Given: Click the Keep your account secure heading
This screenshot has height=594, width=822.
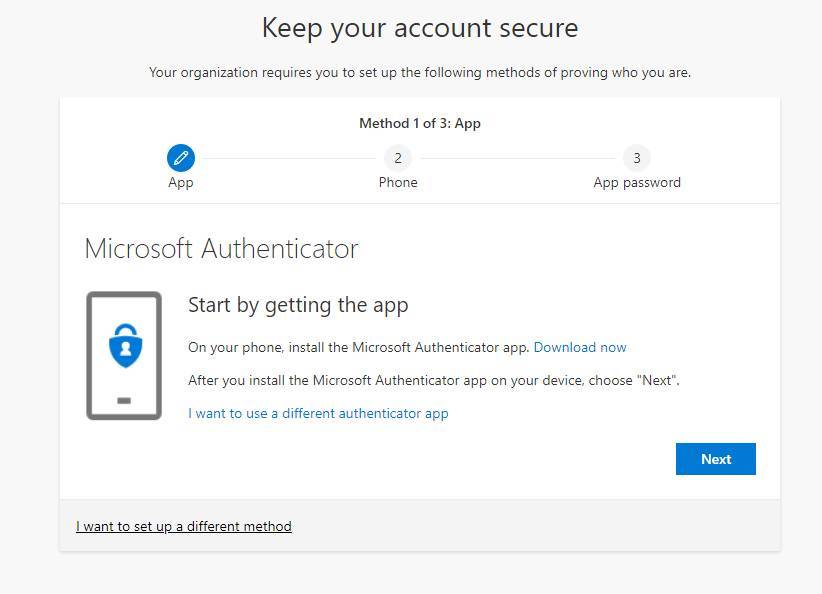Looking at the screenshot, I should coord(420,28).
